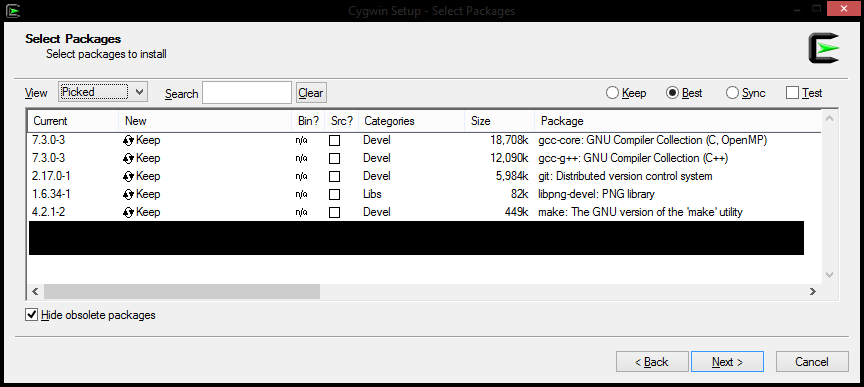This screenshot has width=864, height=387.
Task: Click the horizontal scrollbar right arrow
Action: (x=812, y=292)
